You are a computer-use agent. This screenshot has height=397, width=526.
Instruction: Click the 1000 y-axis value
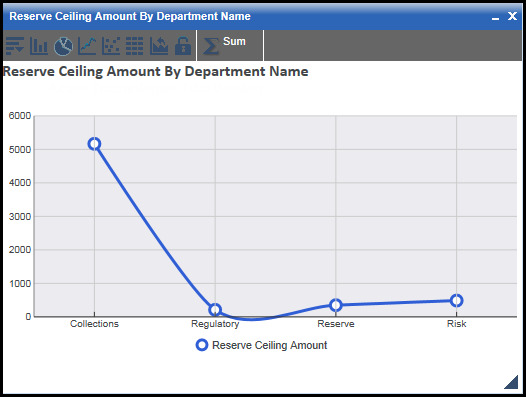click(x=20, y=284)
